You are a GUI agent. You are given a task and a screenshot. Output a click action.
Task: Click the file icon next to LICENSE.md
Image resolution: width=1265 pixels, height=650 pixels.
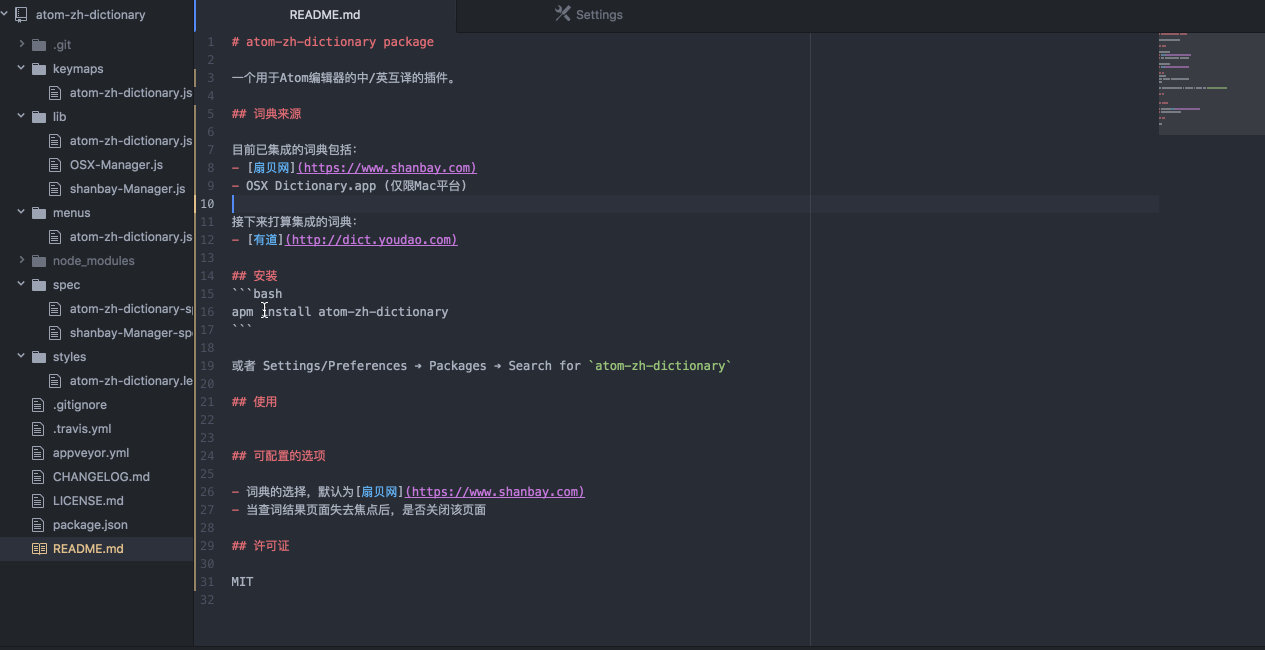pos(39,501)
